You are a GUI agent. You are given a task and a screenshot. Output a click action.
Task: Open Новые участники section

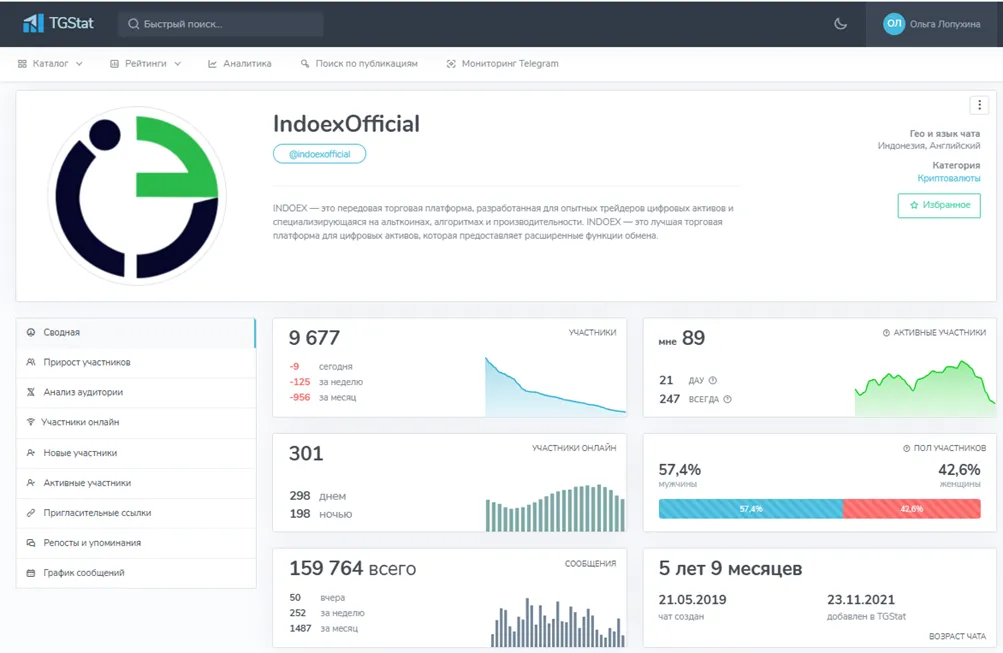coord(136,453)
